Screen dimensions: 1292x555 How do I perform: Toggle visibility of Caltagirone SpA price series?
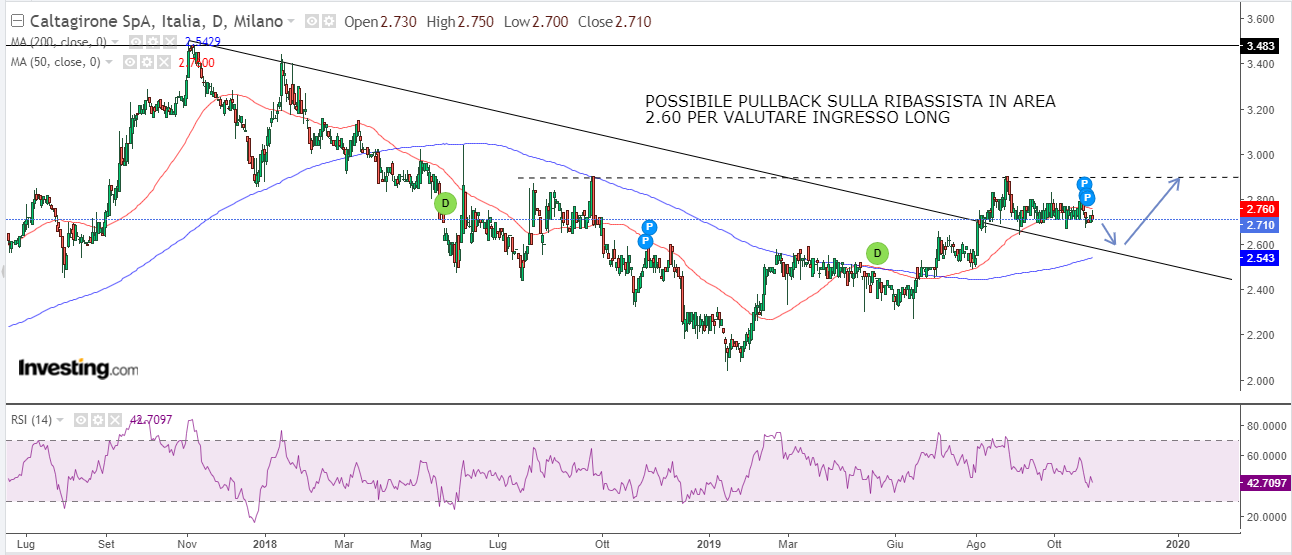[x=313, y=21]
